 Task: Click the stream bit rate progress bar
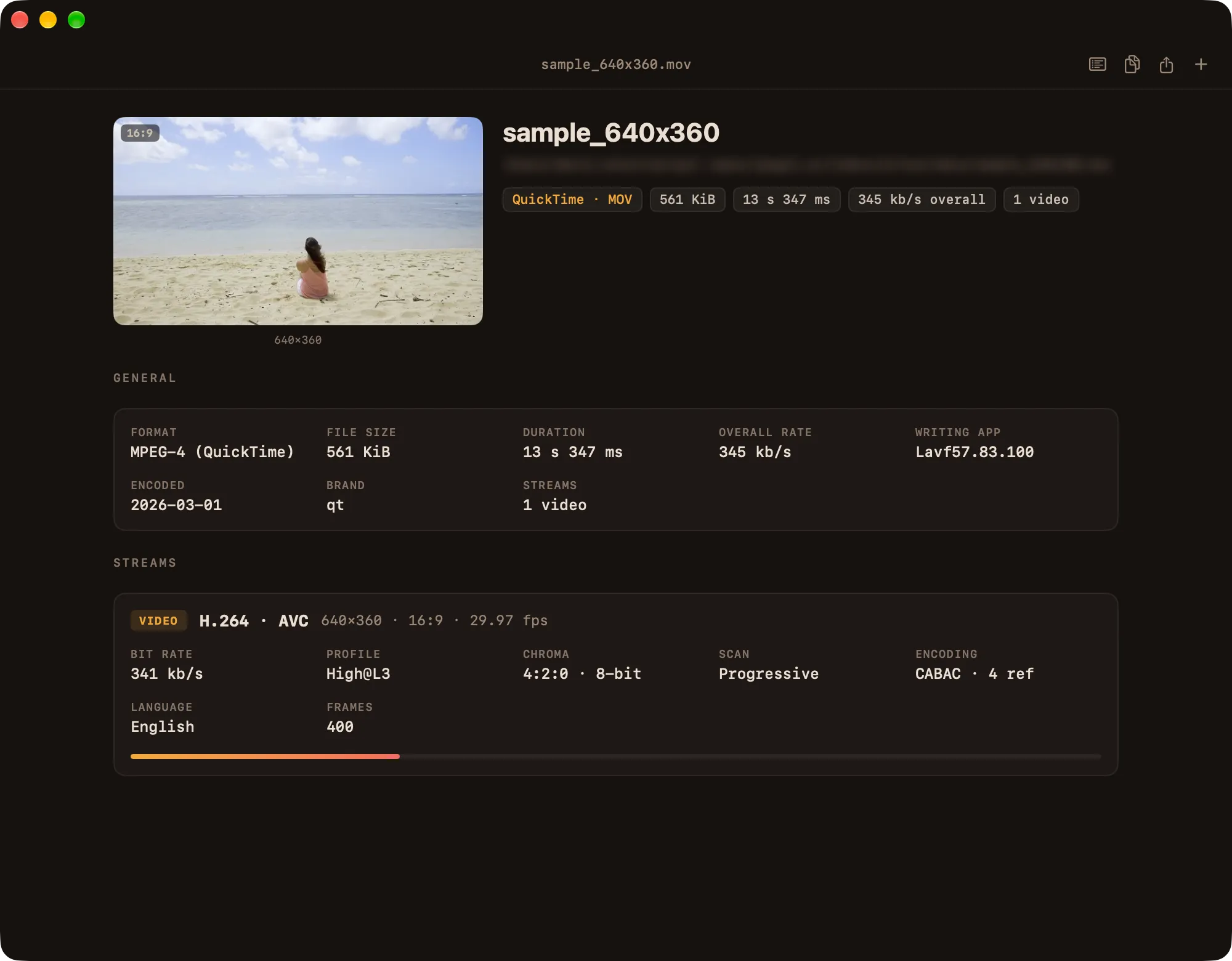(615, 756)
